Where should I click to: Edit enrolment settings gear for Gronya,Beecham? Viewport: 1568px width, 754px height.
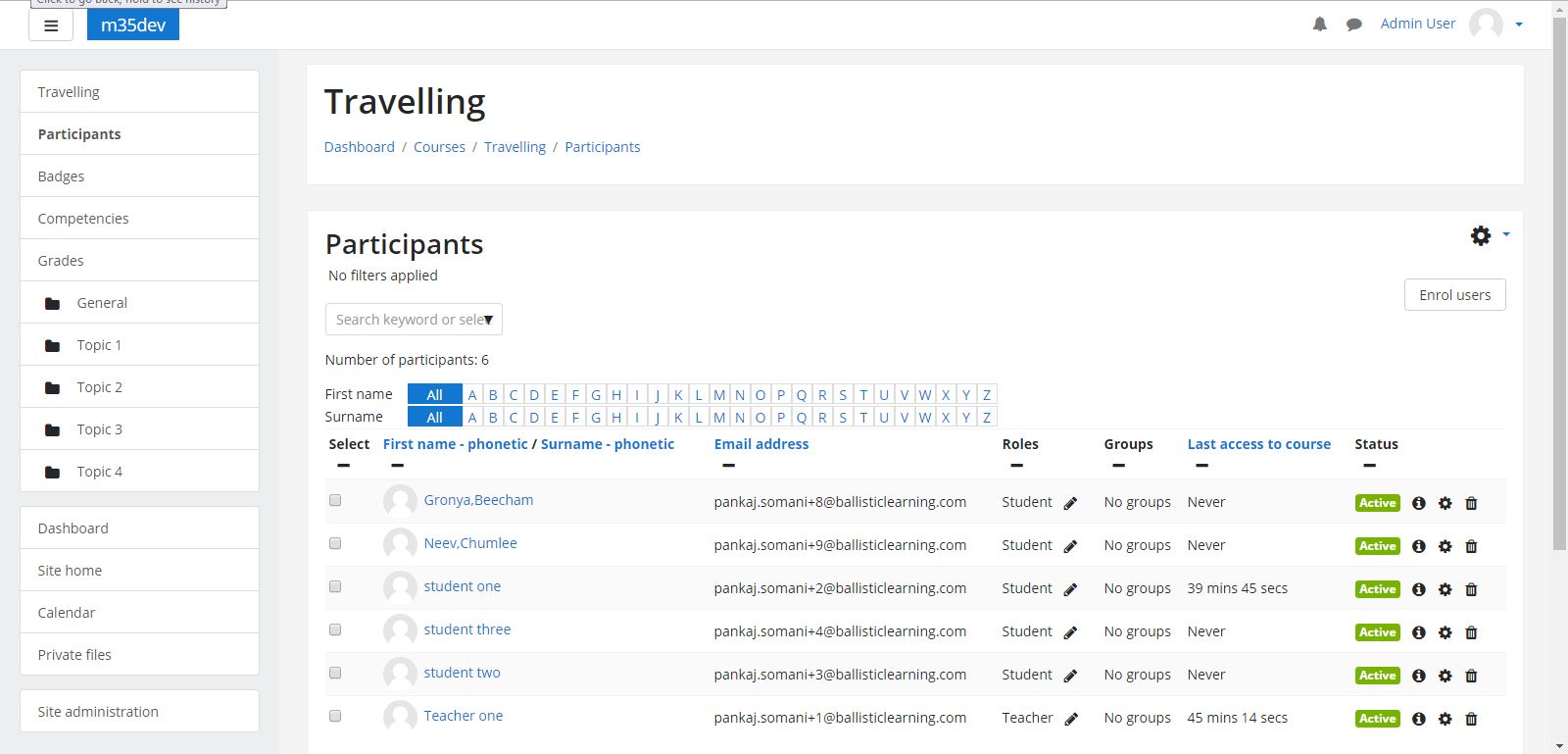click(x=1445, y=503)
